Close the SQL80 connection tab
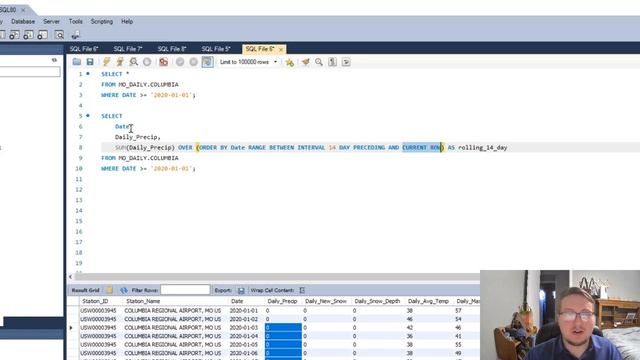 coord(23,9)
